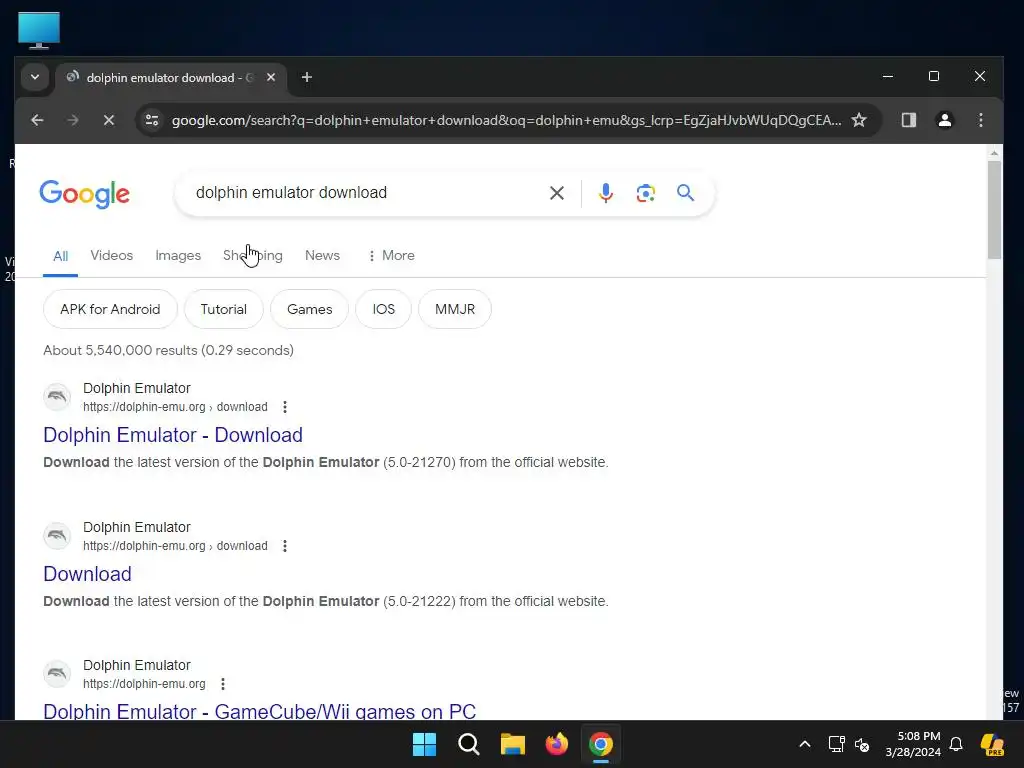Open a new tab with plus button
This screenshot has height=768, width=1024.
click(x=306, y=77)
